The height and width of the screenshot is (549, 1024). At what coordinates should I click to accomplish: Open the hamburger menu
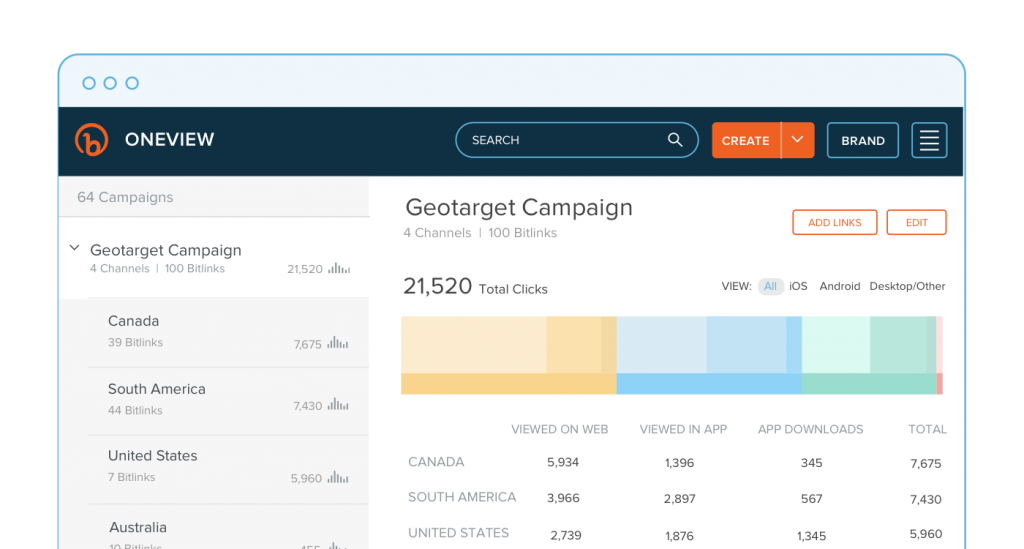pyautogui.click(x=929, y=141)
